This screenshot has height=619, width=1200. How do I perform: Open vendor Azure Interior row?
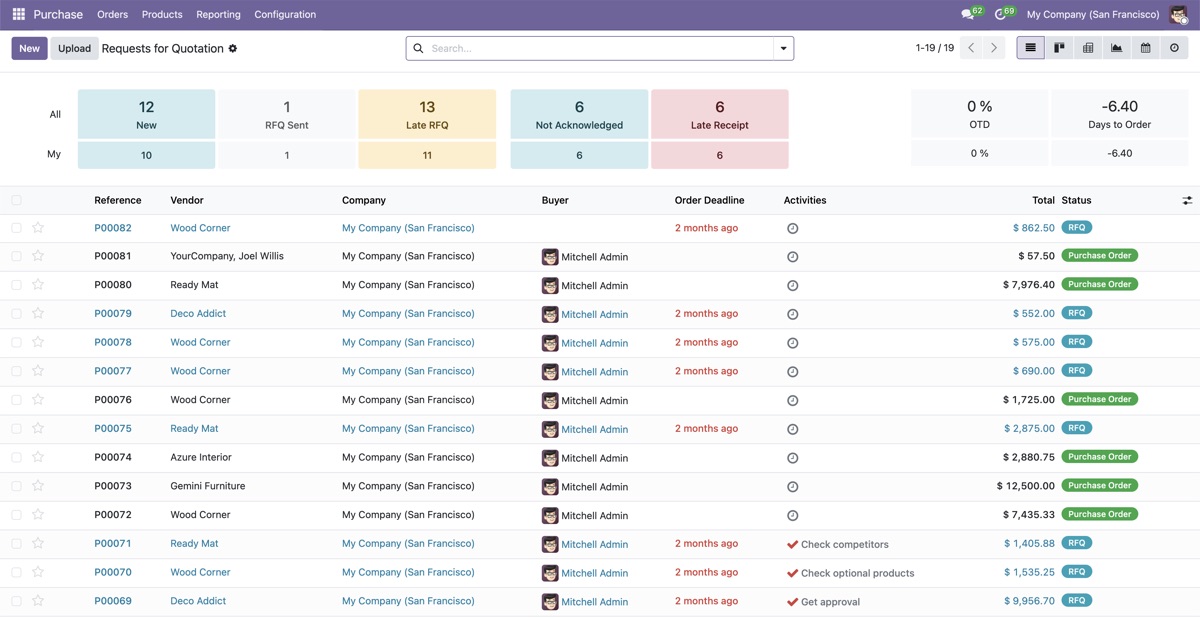click(x=201, y=458)
